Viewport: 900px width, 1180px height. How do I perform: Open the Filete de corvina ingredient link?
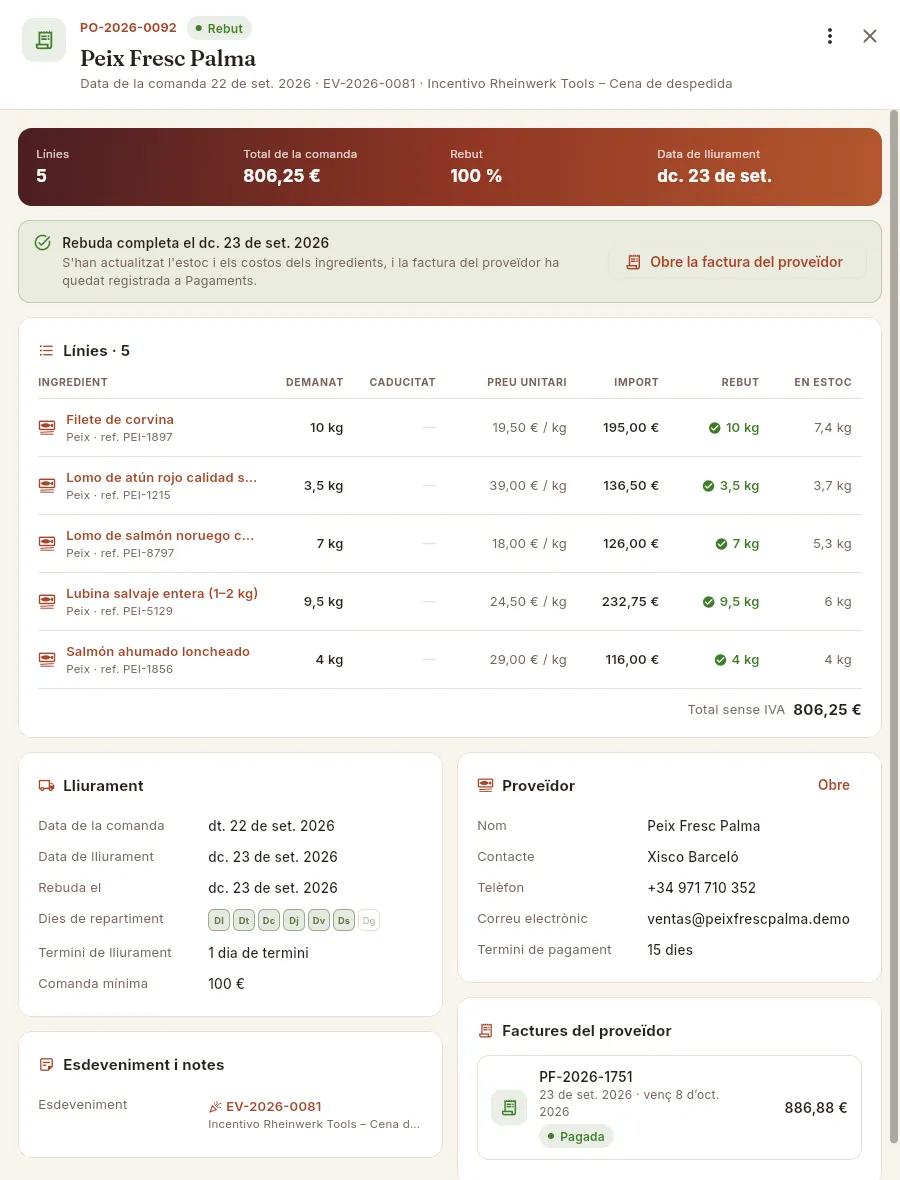tap(120, 420)
